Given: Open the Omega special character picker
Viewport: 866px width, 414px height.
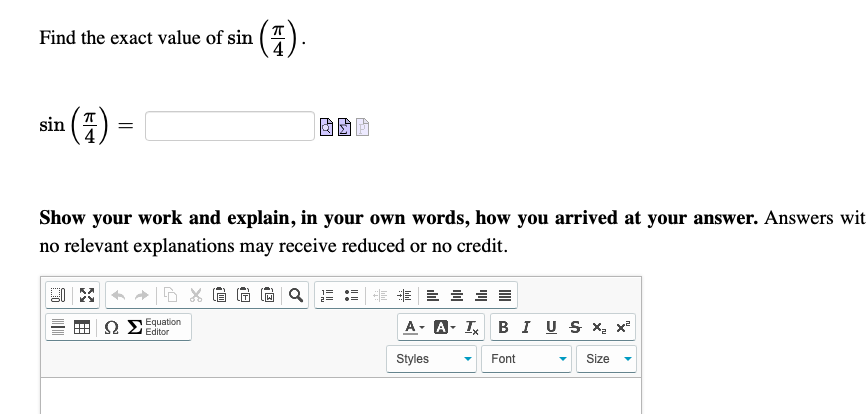Looking at the screenshot, I should point(111,327).
